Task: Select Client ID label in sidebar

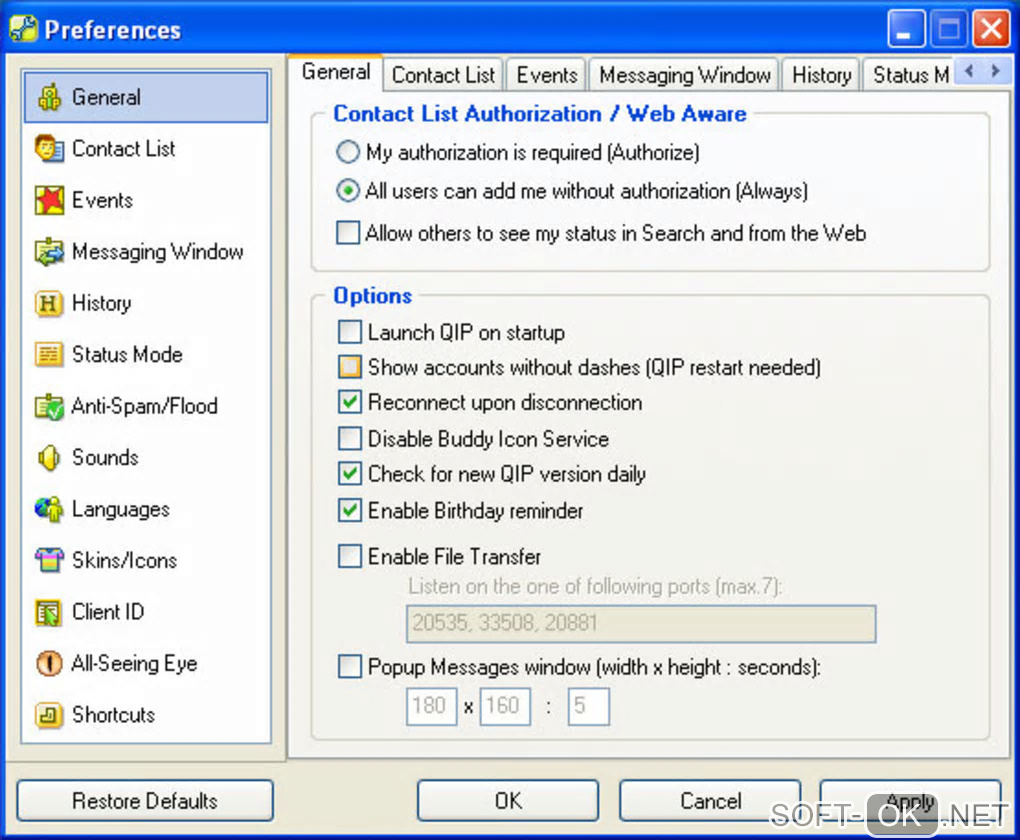Action: coord(108,612)
